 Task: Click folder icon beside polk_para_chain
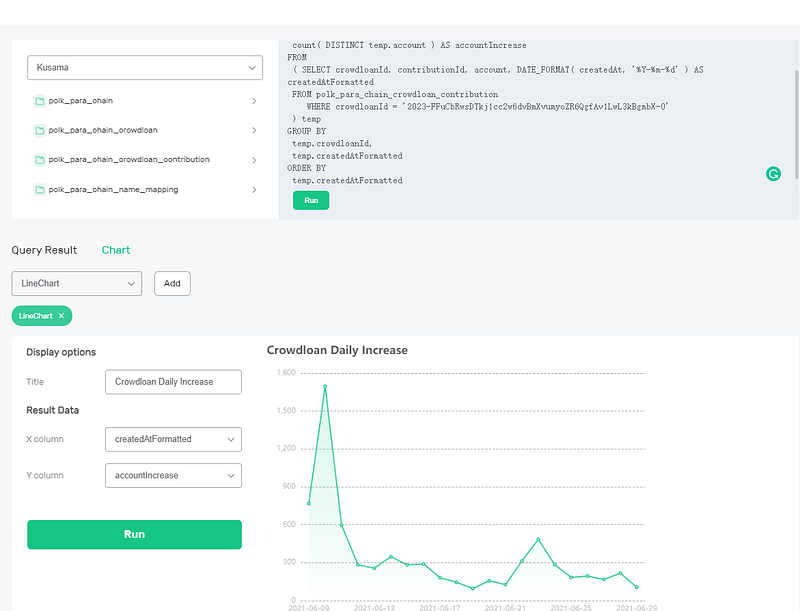click(x=39, y=101)
